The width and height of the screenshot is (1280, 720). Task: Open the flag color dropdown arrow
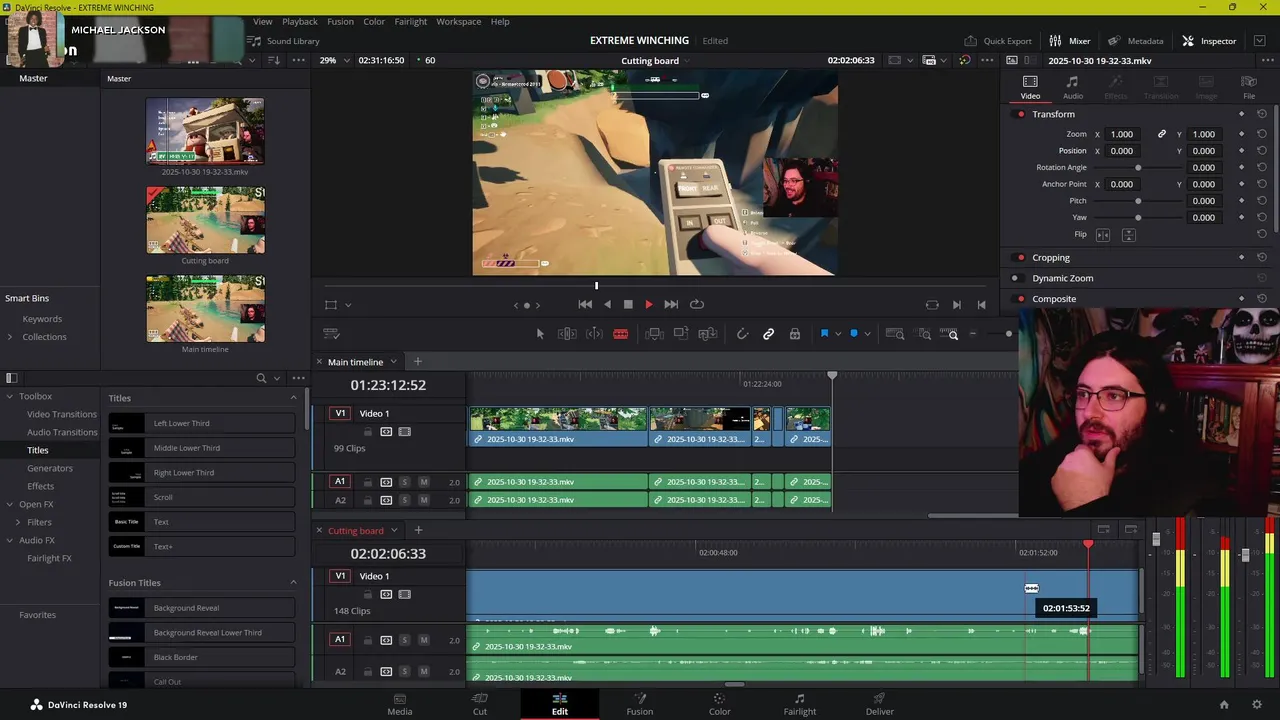pyautogui.click(x=837, y=334)
